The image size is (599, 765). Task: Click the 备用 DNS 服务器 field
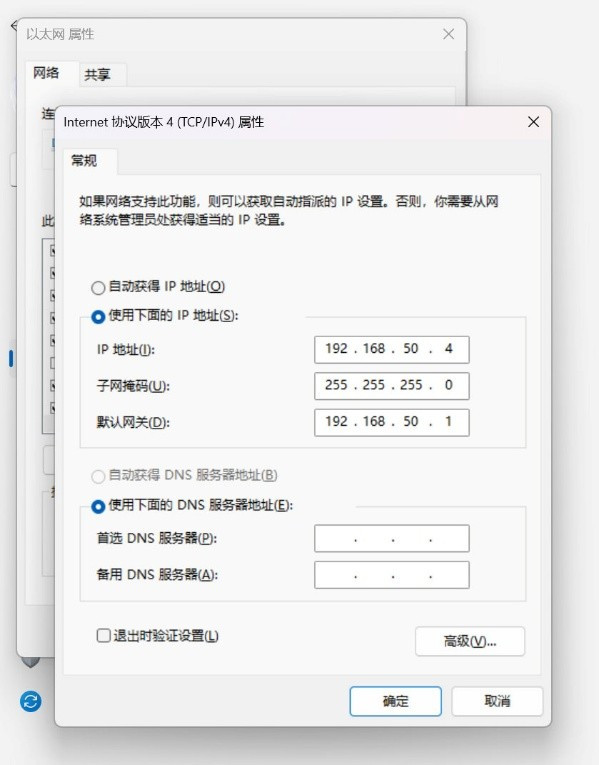(x=392, y=575)
